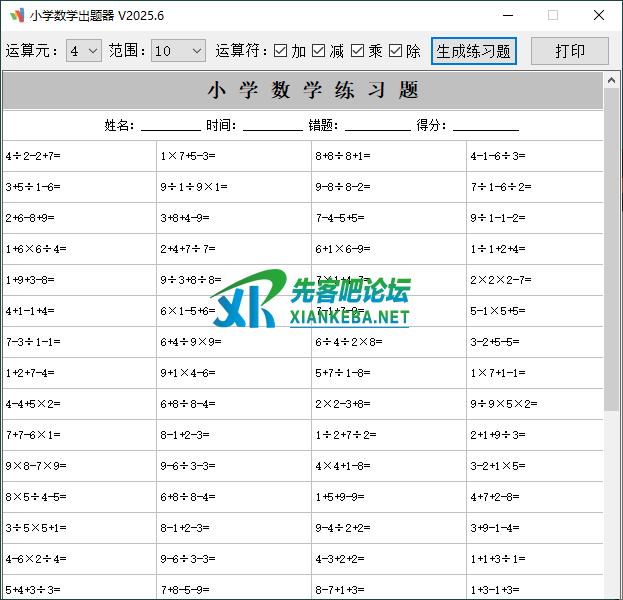Minimize the 小学数学出题器 window
The height and width of the screenshot is (600, 623).
[x=508, y=16]
